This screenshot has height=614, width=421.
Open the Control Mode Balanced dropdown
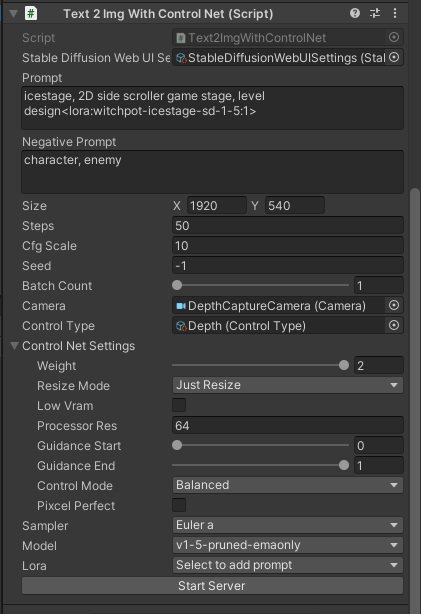pos(287,485)
